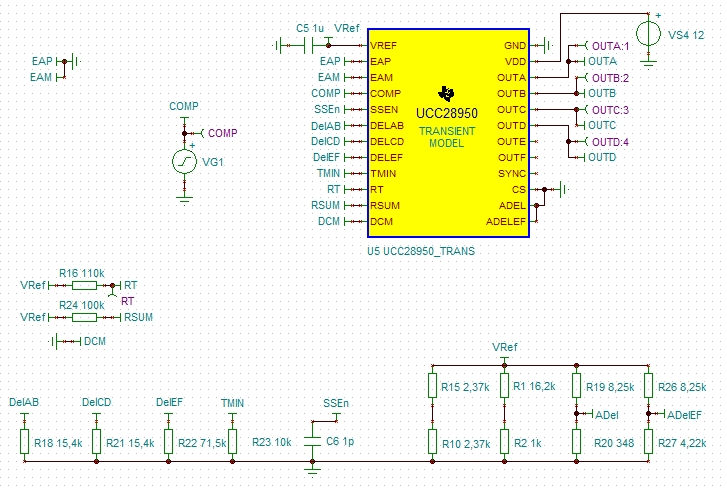Click the SSEN pin on the chip

point(384,110)
